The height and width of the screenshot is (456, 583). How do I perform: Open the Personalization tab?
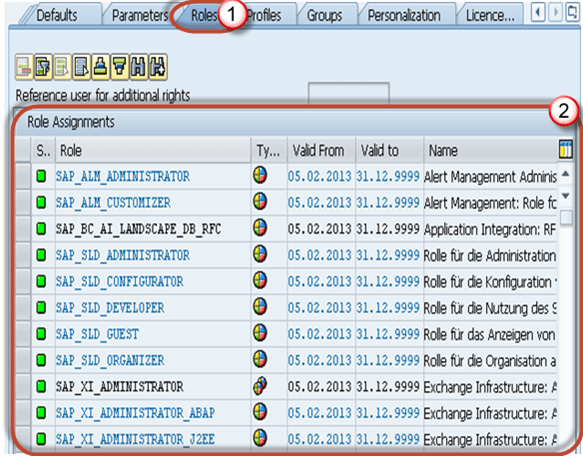click(404, 15)
